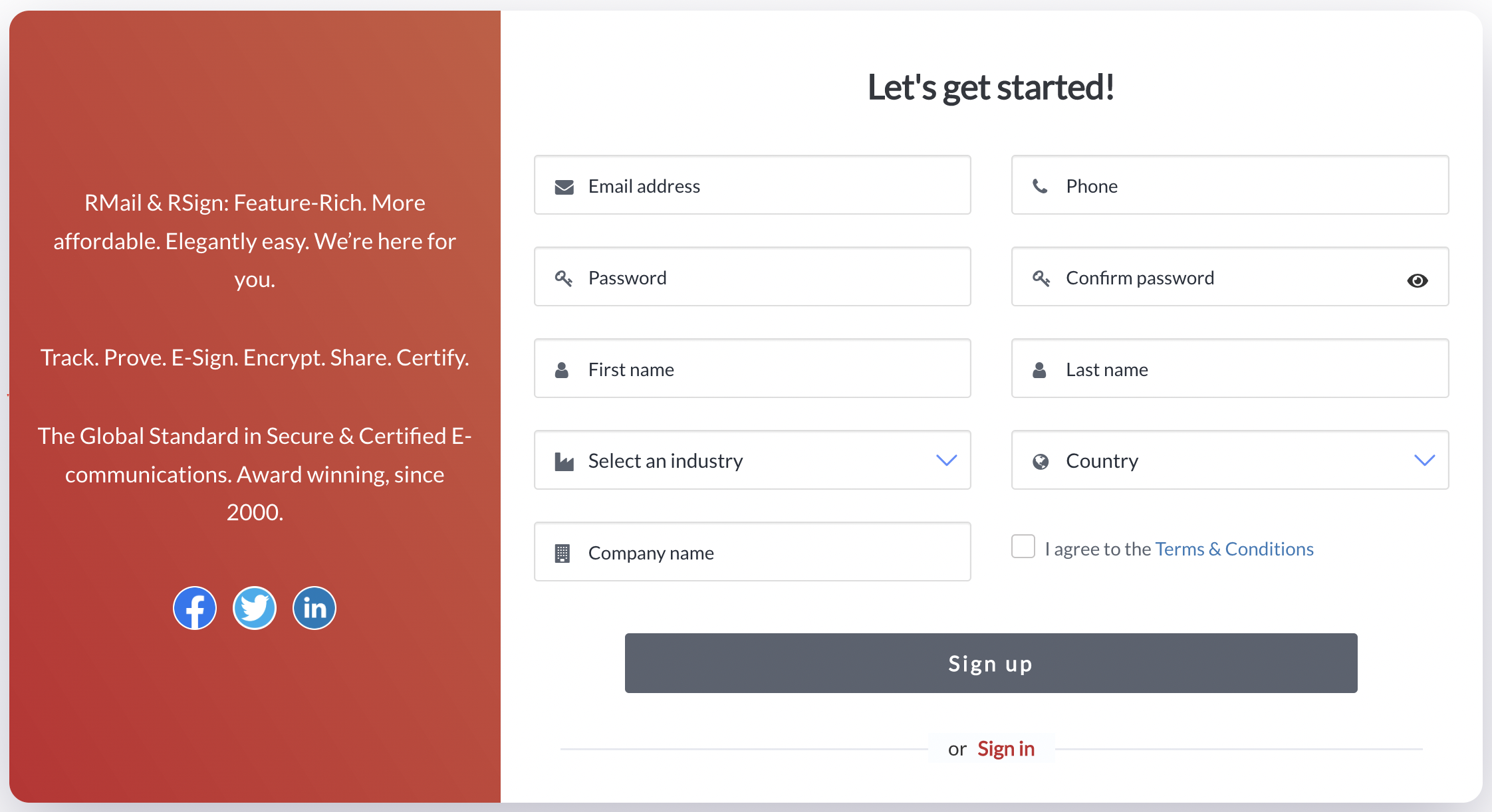Toggle password visibility eye icon
Screen dimensions: 1492x812
tap(1418, 280)
